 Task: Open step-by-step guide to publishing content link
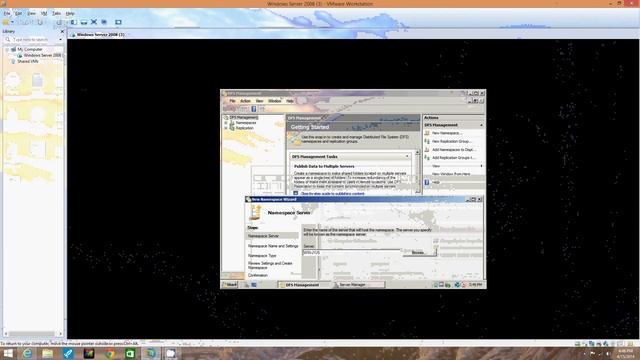tap(332, 193)
